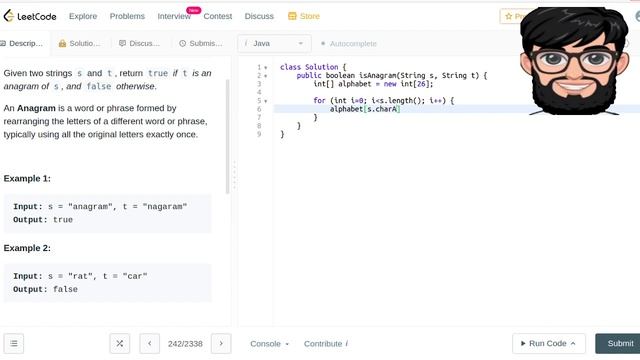Switch to the Discuss tab in problem panel
The image size is (640, 360).
click(139, 43)
